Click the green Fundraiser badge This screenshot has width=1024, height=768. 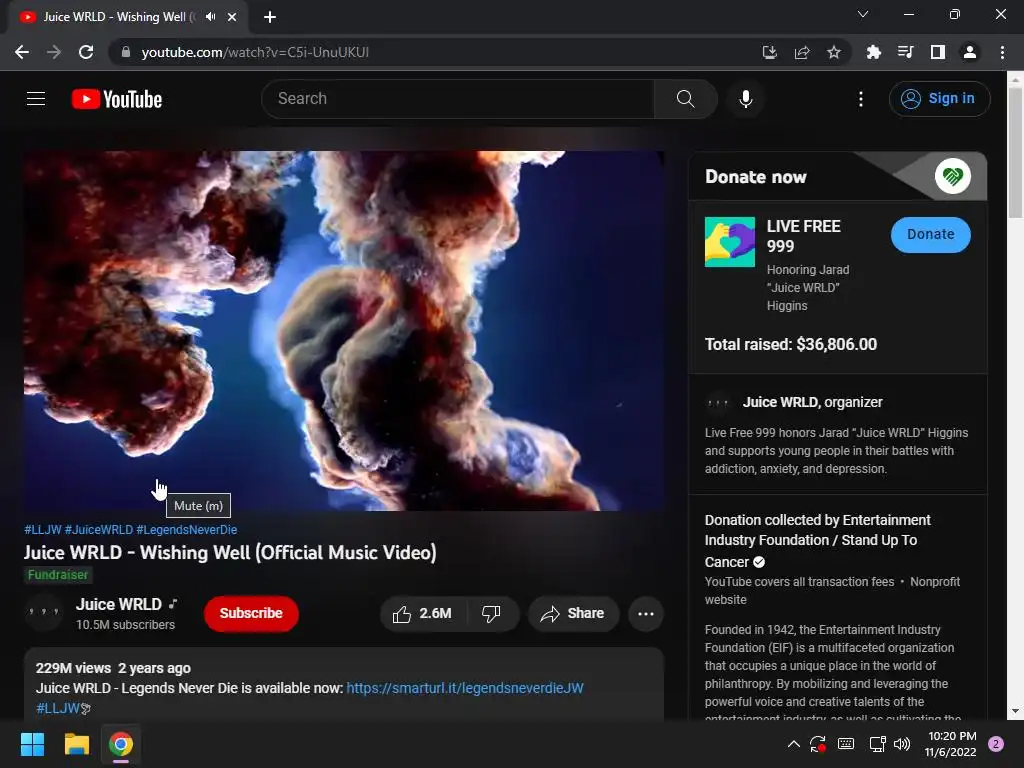[x=57, y=575]
